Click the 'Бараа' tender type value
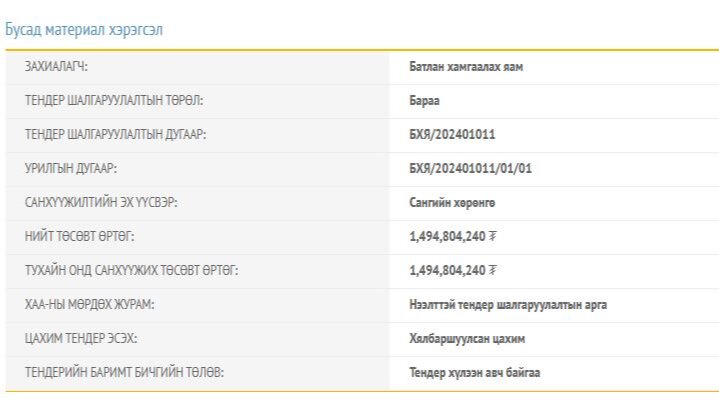This screenshot has height=416, width=719. click(x=424, y=100)
